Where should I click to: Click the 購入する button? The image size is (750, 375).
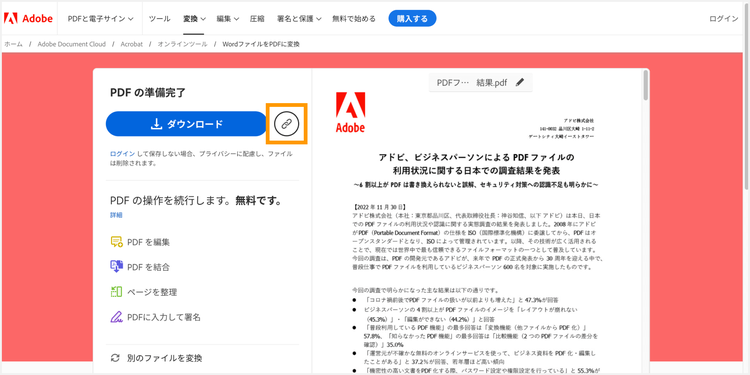(x=412, y=19)
